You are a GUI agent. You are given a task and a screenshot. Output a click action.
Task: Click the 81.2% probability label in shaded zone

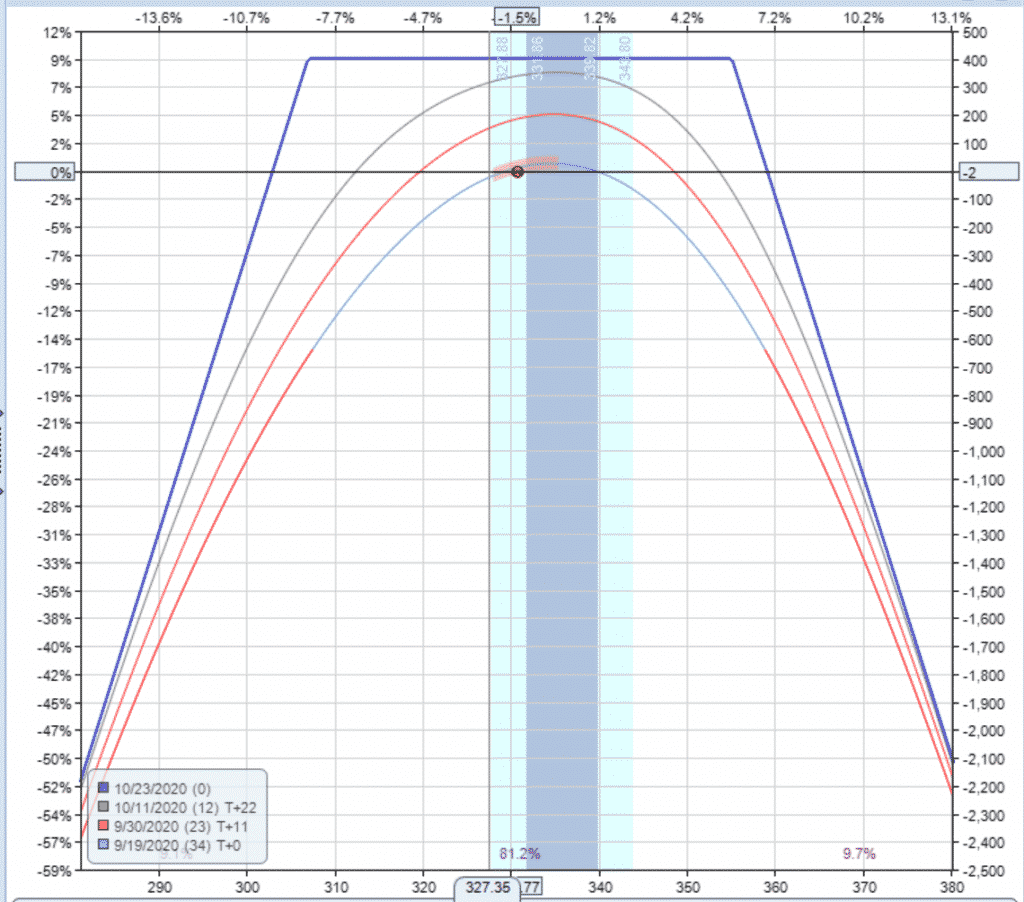click(x=520, y=853)
